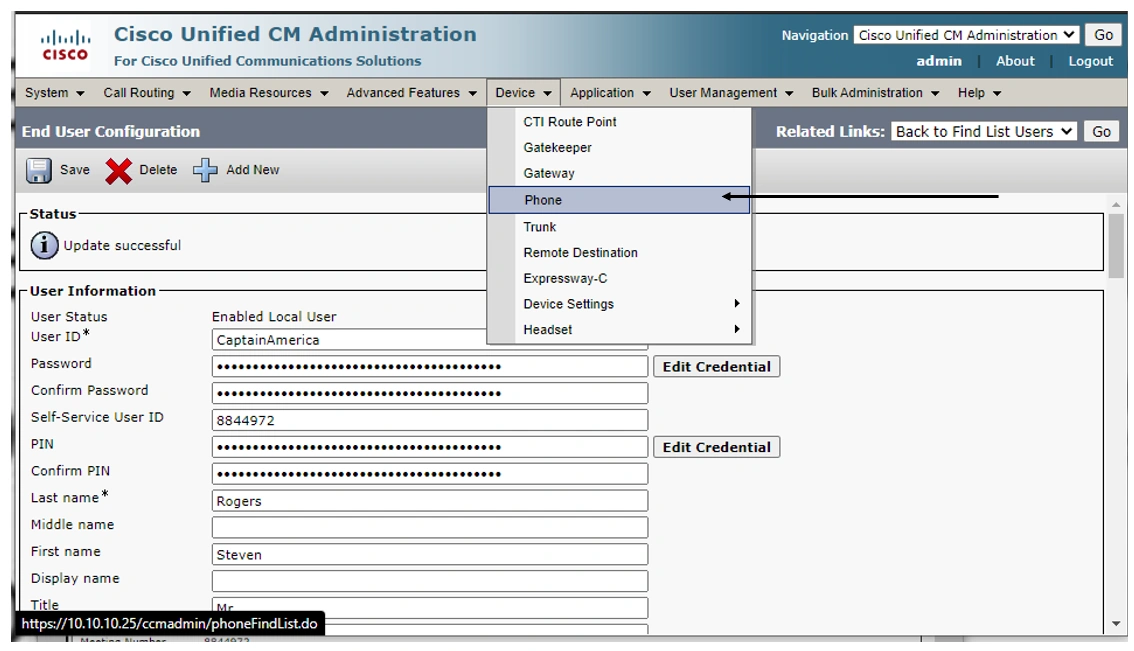Click the empty Middle name field
1134x651 pixels.
pos(430,527)
